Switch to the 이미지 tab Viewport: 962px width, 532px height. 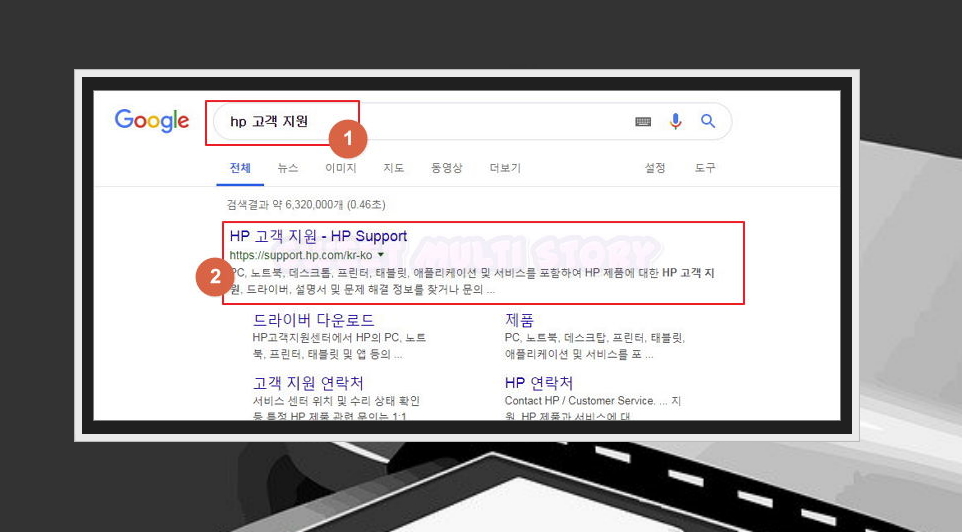tap(341, 168)
